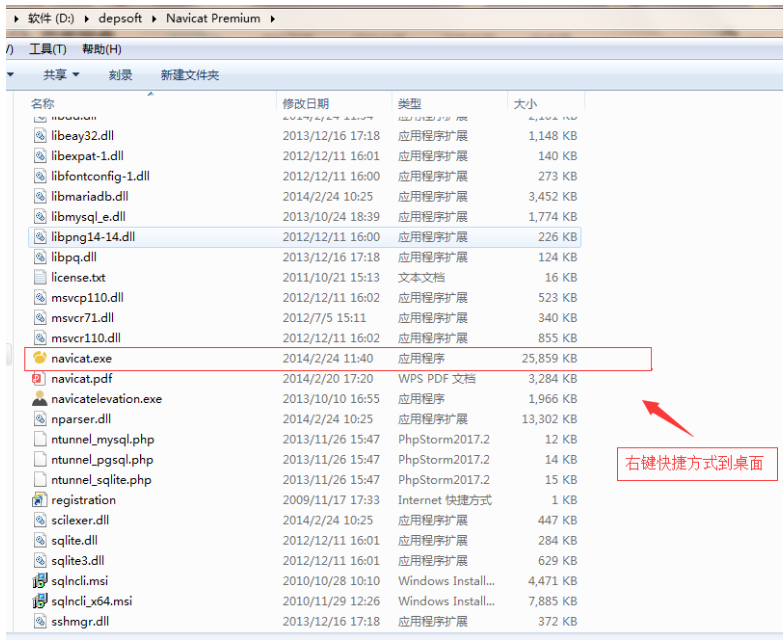Click the license.txt document icon
Image resolution: width=783 pixels, height=640 pixels.
coord(40,277)
